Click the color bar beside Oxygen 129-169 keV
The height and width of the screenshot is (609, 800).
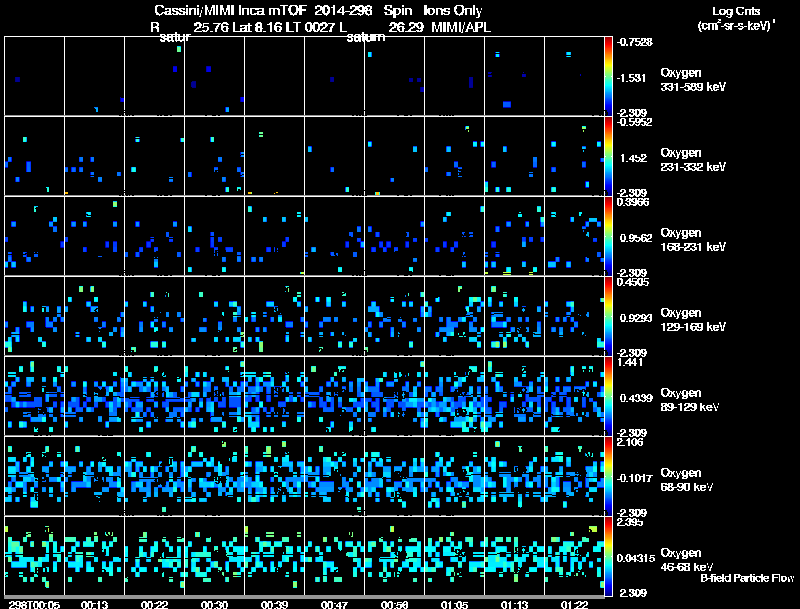click(609, 316)
